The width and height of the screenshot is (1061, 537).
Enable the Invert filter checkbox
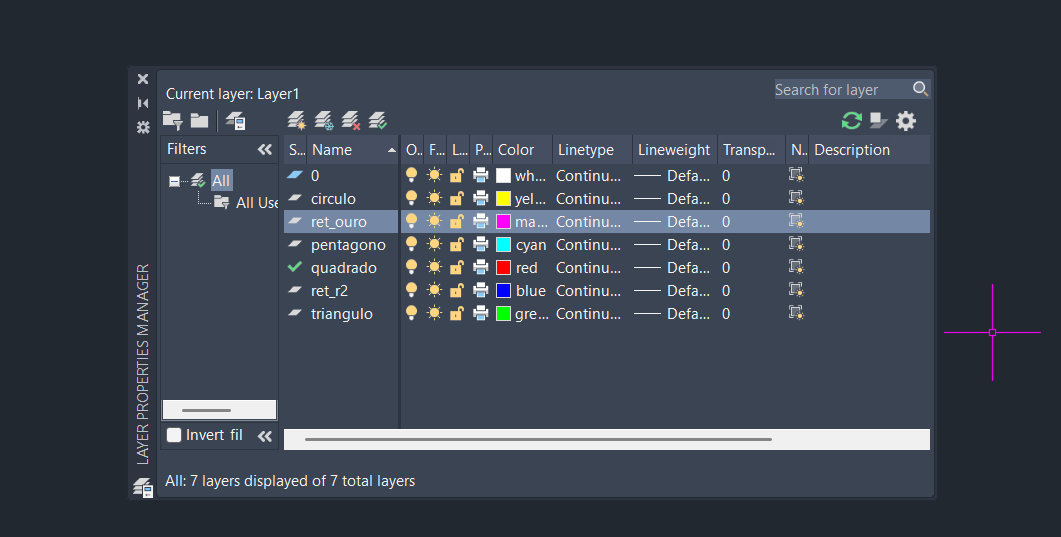coord(174,435)
